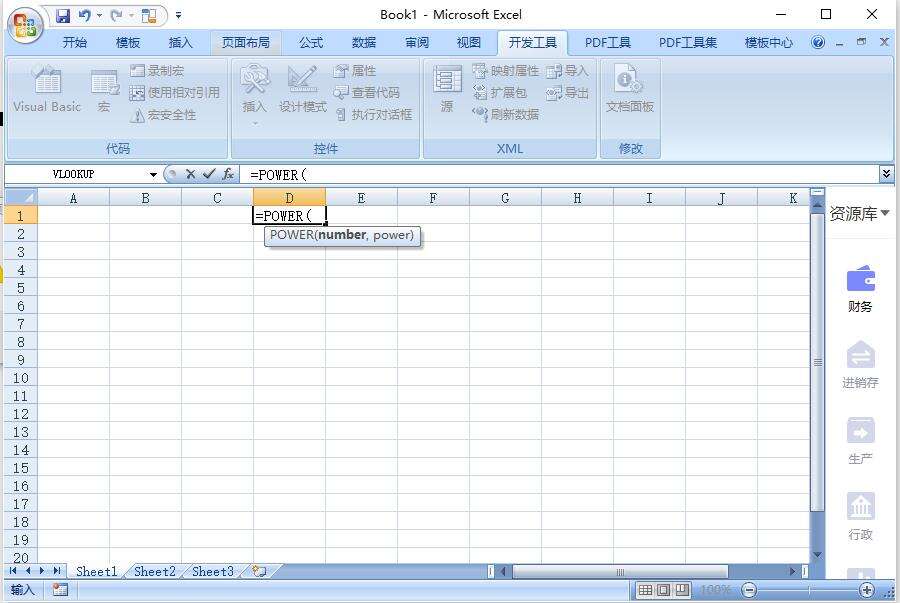Switch to the 审阅 tab
The height and width of the screenshot is (603, 900).
pos(417,42)
